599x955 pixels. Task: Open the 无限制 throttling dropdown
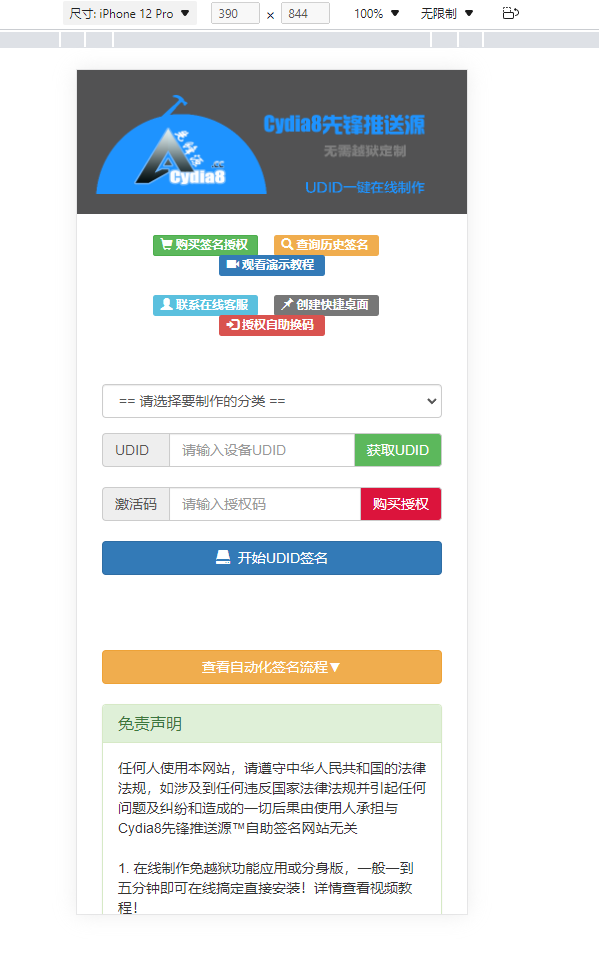447,13
